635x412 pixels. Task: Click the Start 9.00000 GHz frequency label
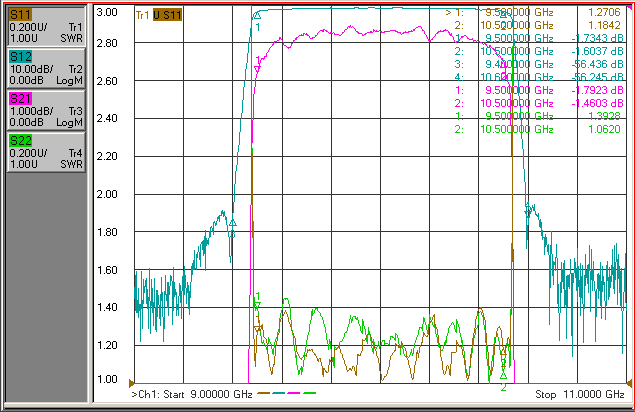192,394
